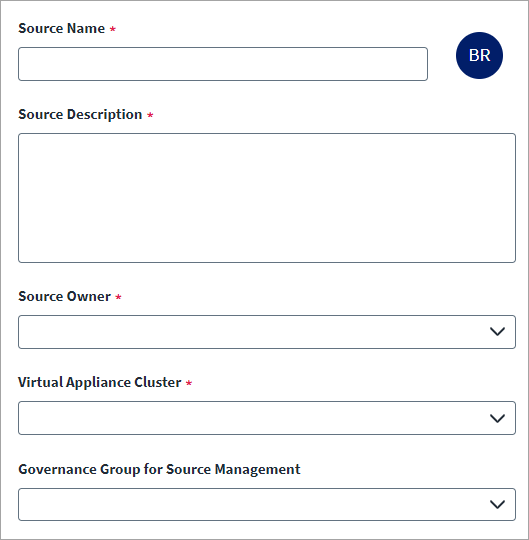Select the empty Source Owner combo box
This screenshot has height=540, width=529.
click(x=267, y=332)
